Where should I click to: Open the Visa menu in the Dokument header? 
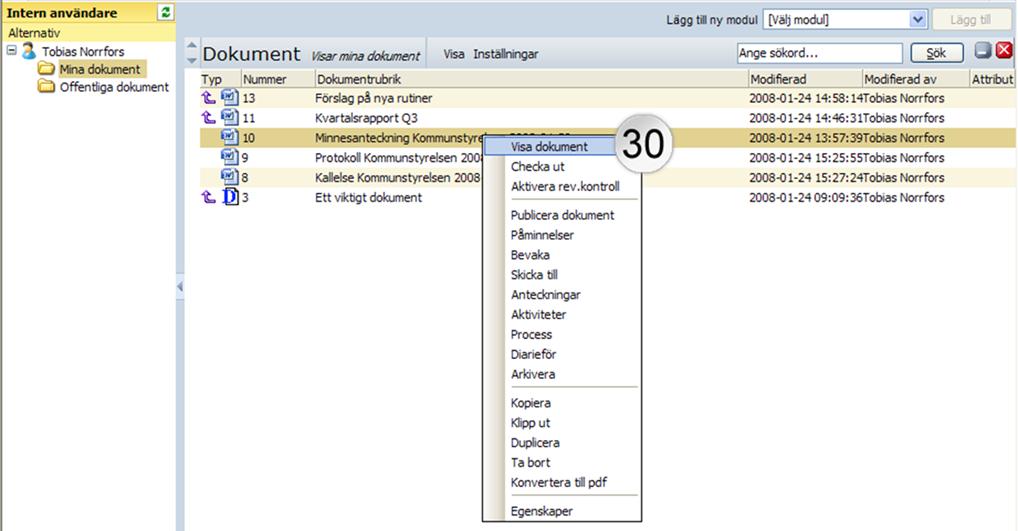click(454, 55)
